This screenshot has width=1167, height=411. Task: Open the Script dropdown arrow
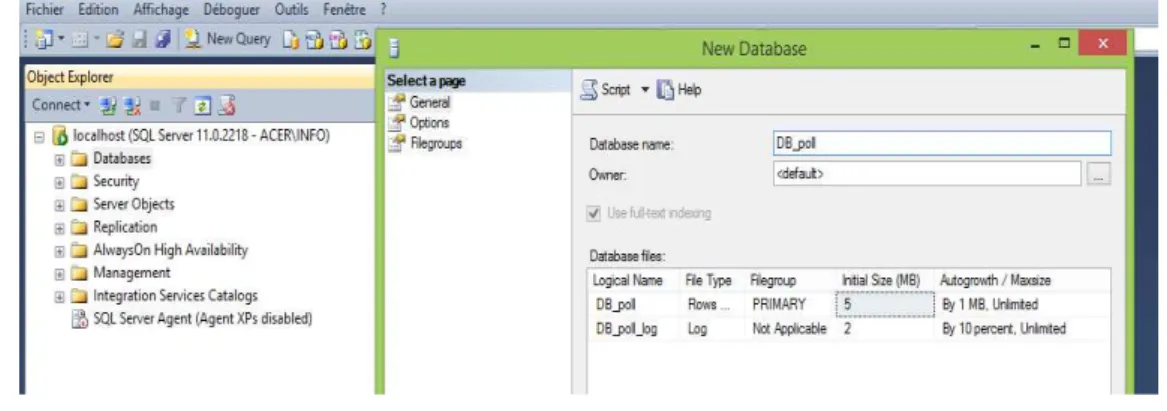[x=645, y=90]
